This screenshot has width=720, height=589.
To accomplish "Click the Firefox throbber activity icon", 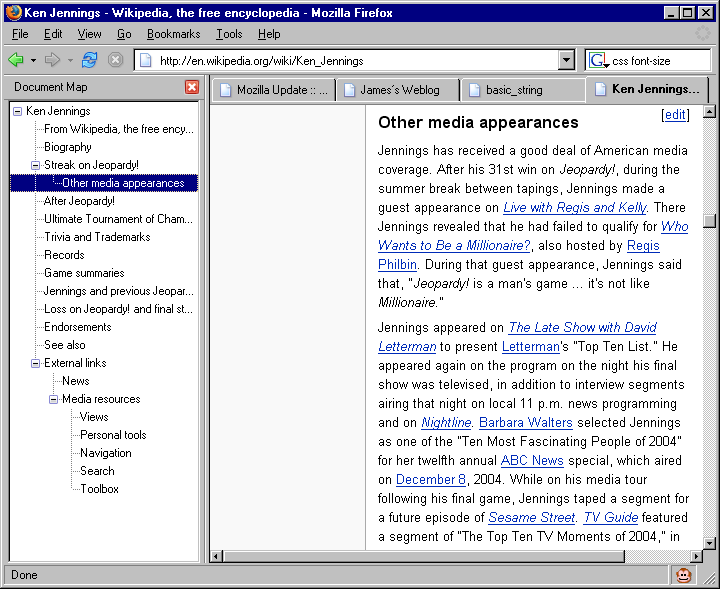I will (703, 34).
